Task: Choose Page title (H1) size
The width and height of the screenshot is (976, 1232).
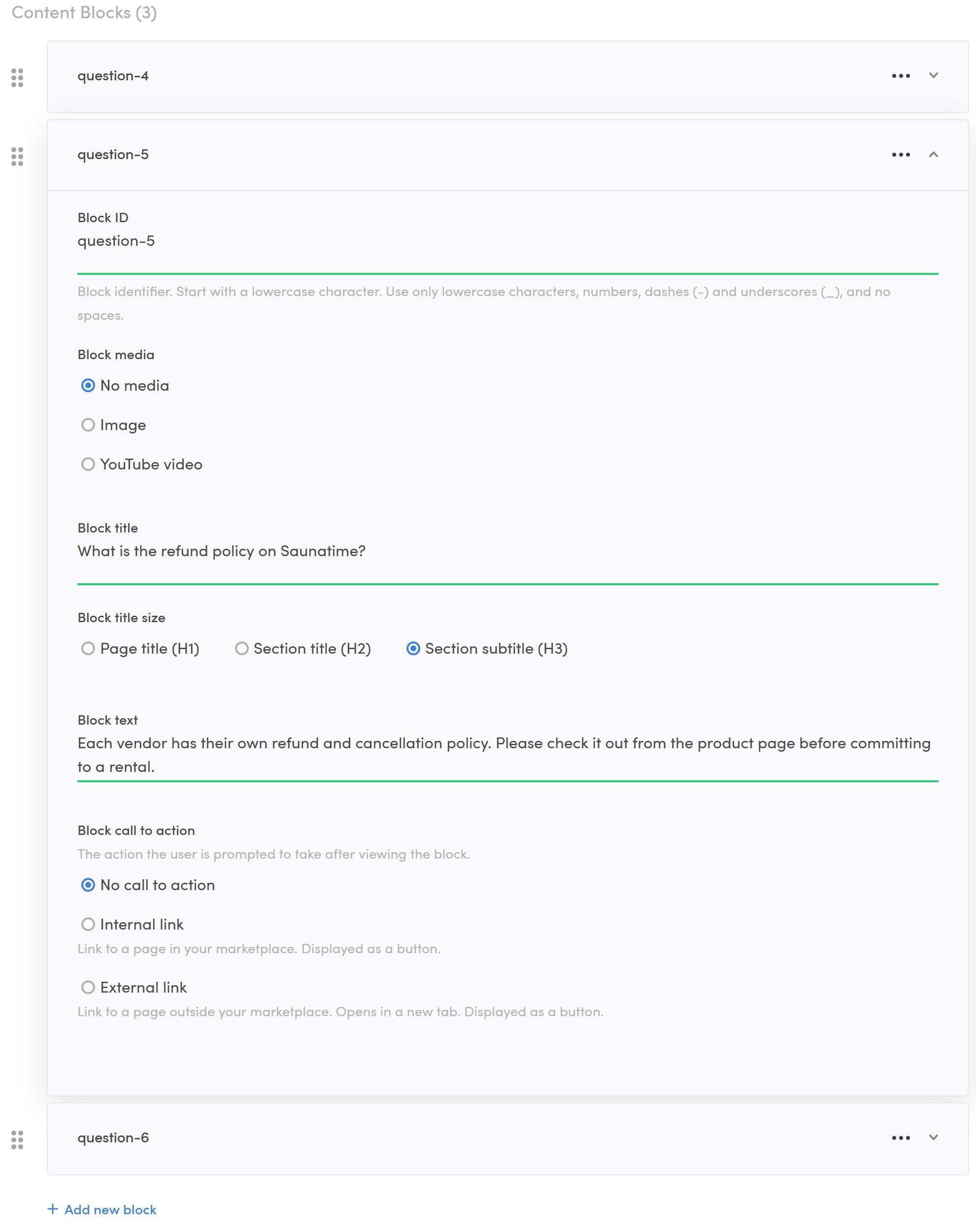Action: click(88, 649)
